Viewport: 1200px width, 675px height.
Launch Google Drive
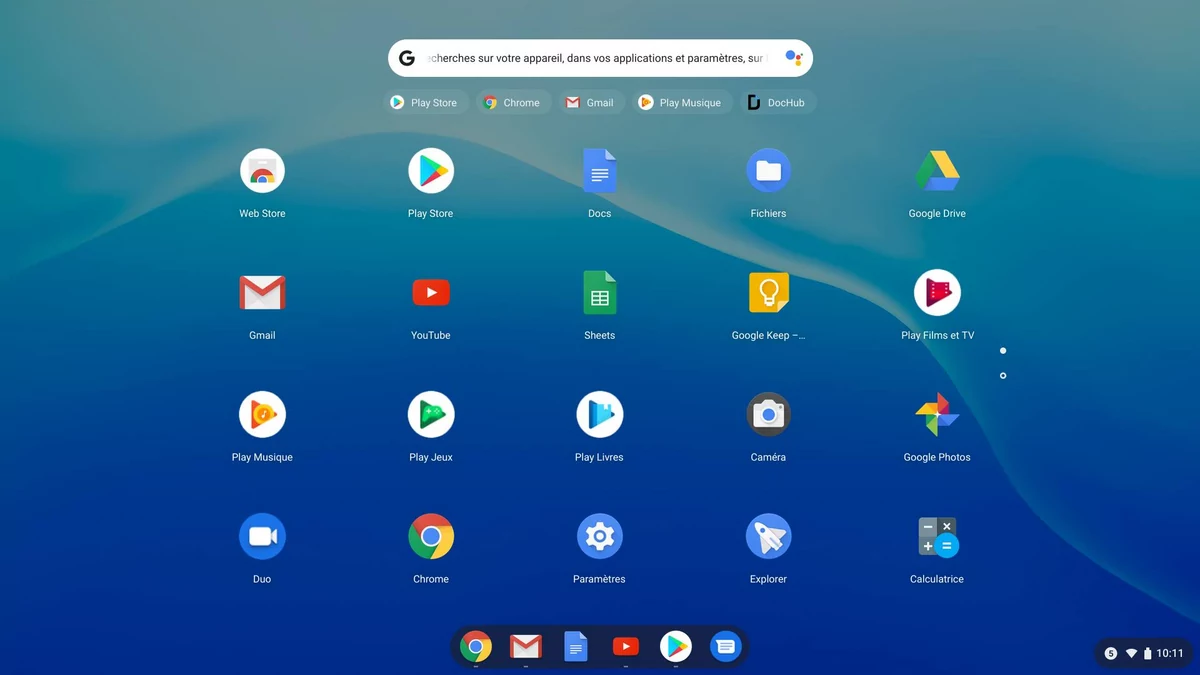point(937,171)
